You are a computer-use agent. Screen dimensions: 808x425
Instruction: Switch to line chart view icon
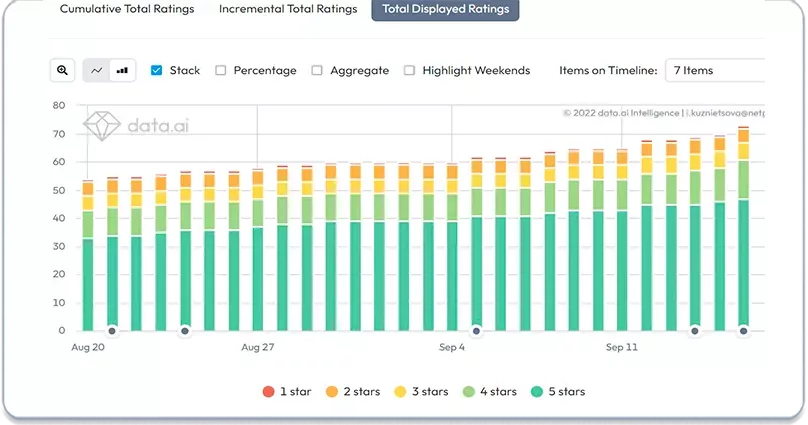pyautogui.click(x=96, y=70)
